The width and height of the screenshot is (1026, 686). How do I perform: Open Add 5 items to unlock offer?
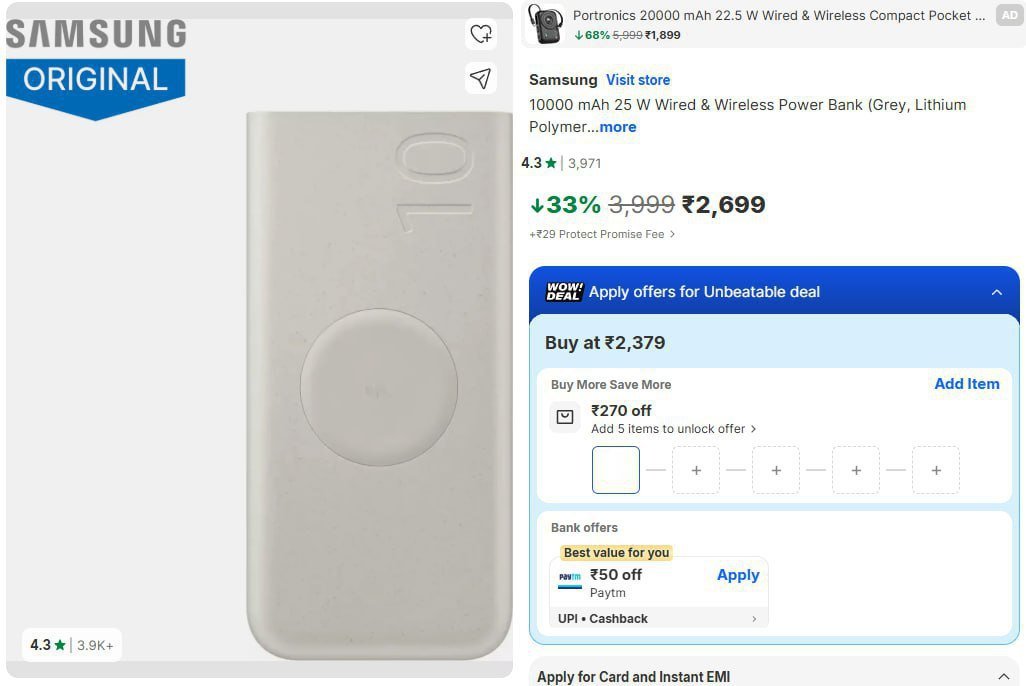[x=673, y=429]
